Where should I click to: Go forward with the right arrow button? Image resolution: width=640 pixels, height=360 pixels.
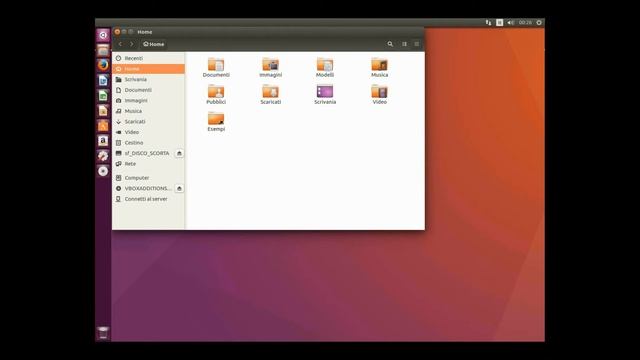[x=131, y=44]
